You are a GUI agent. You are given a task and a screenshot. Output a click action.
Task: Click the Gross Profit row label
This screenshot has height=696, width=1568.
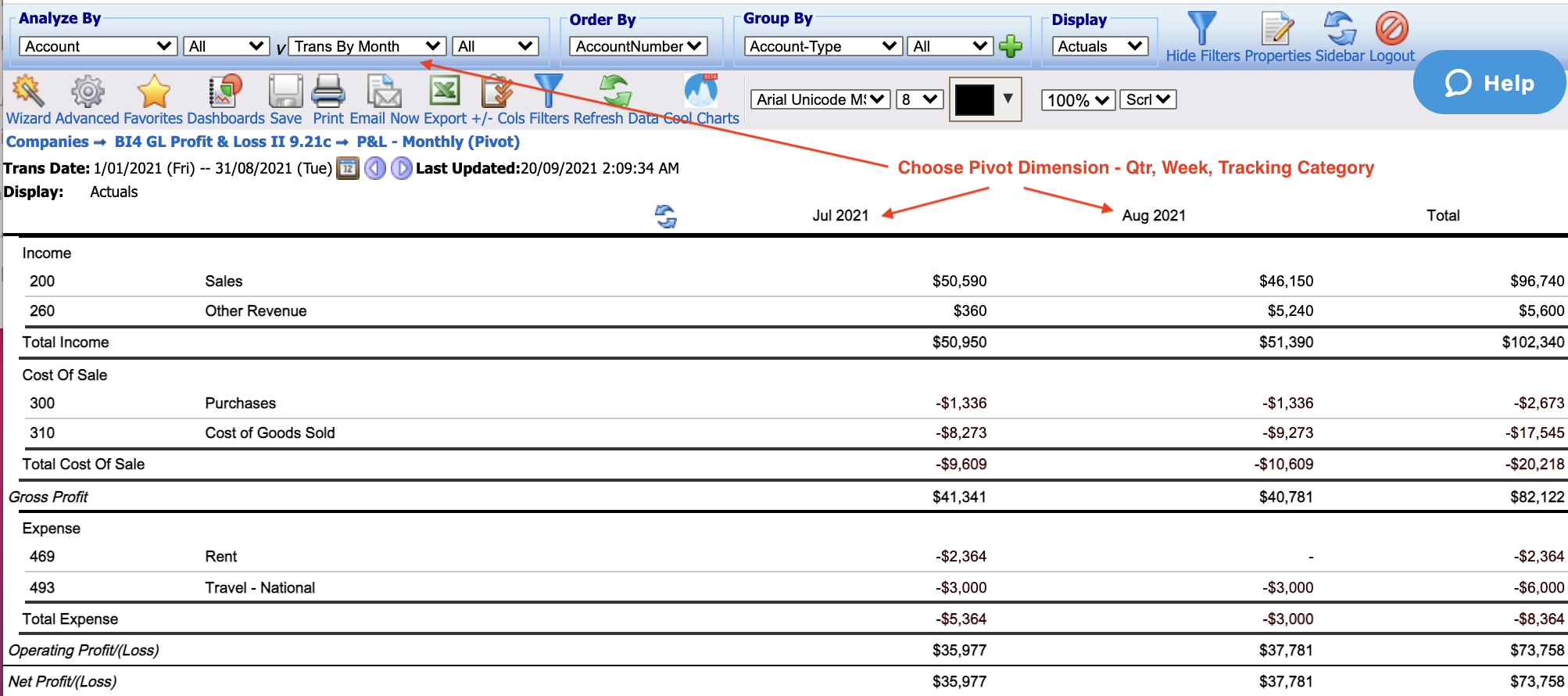(x=48, y=497)
